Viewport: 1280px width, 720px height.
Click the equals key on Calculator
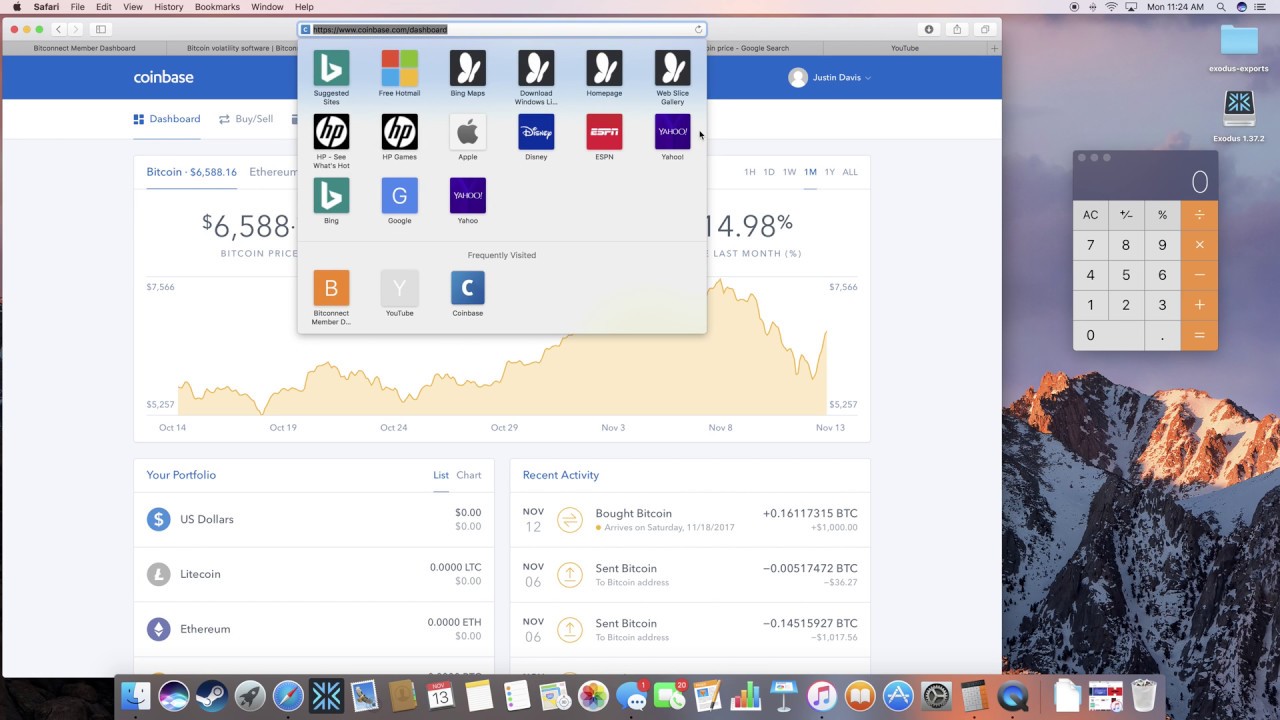[x=1199, y=335]
